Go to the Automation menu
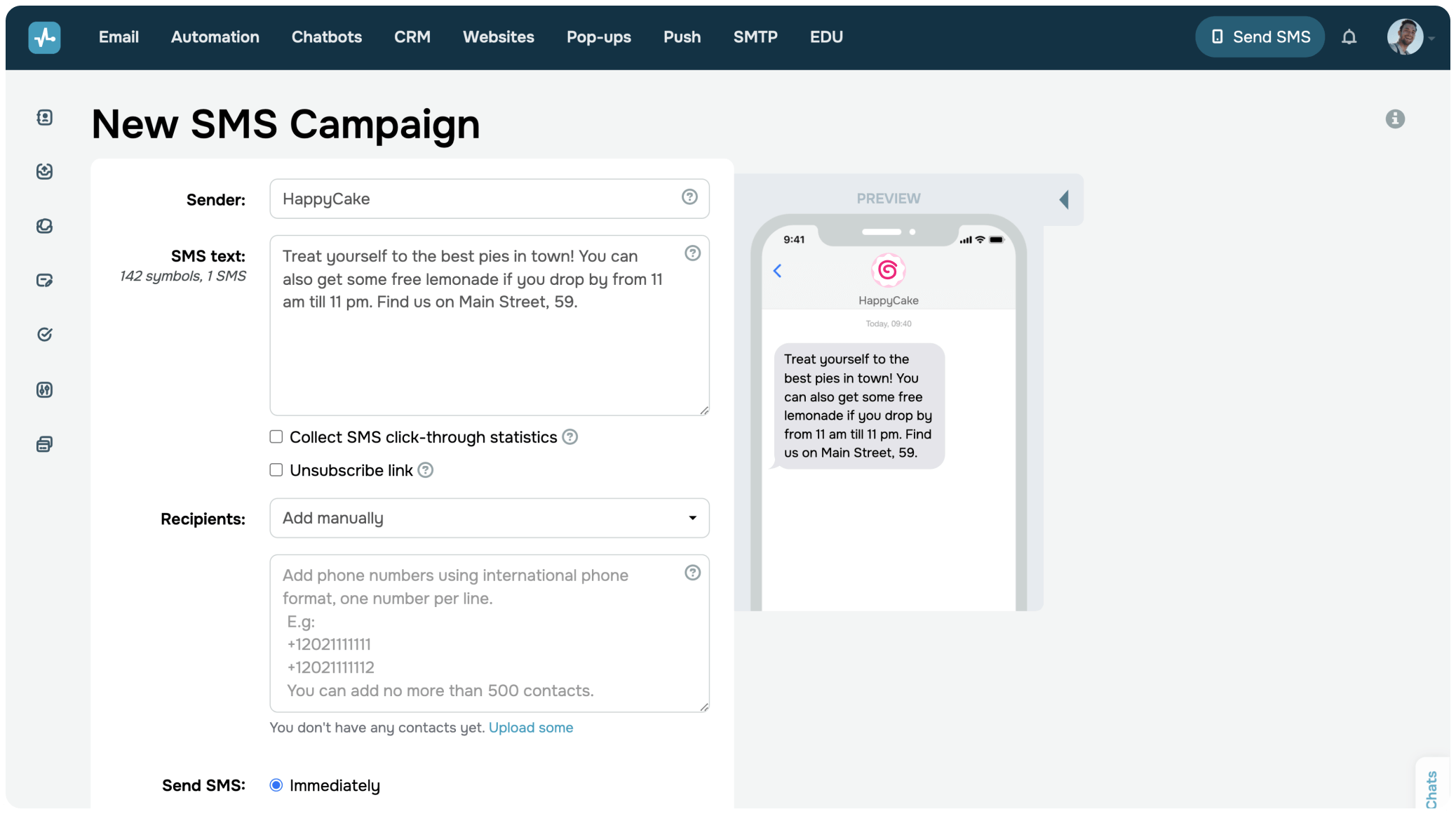This screenshot has width=1456, height=814. pos(215,37)
